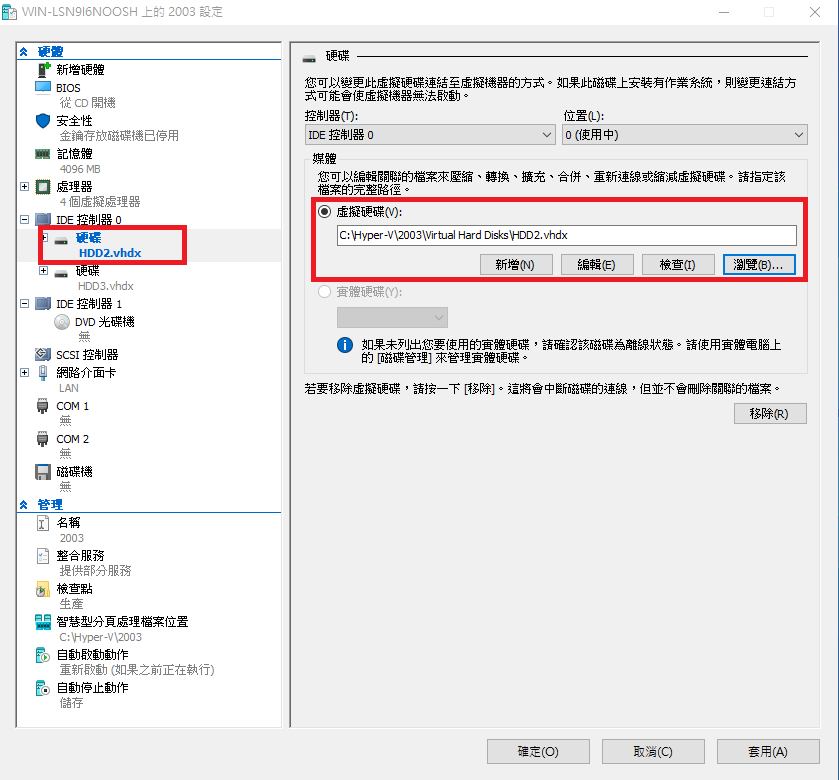Click the 新增(N) button
The height and width of the screenshot is (780, 839).
coord(516,265)
